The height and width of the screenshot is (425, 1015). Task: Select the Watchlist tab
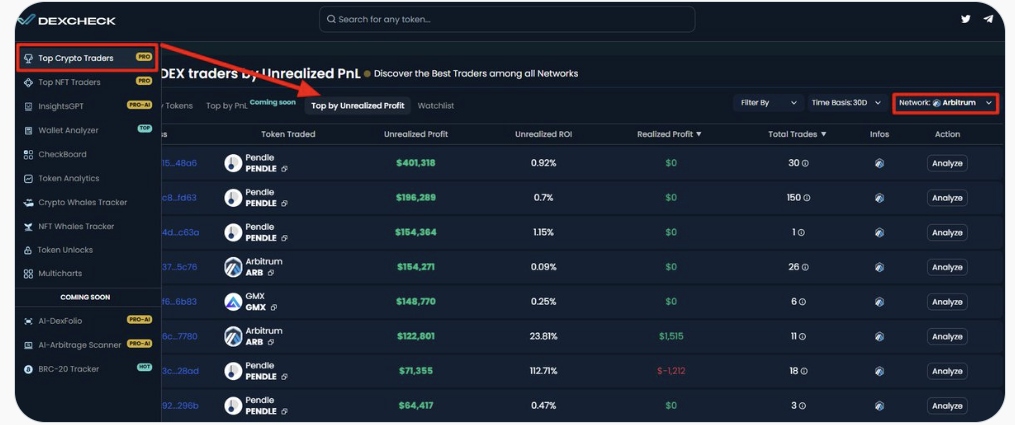coord(435,106)
